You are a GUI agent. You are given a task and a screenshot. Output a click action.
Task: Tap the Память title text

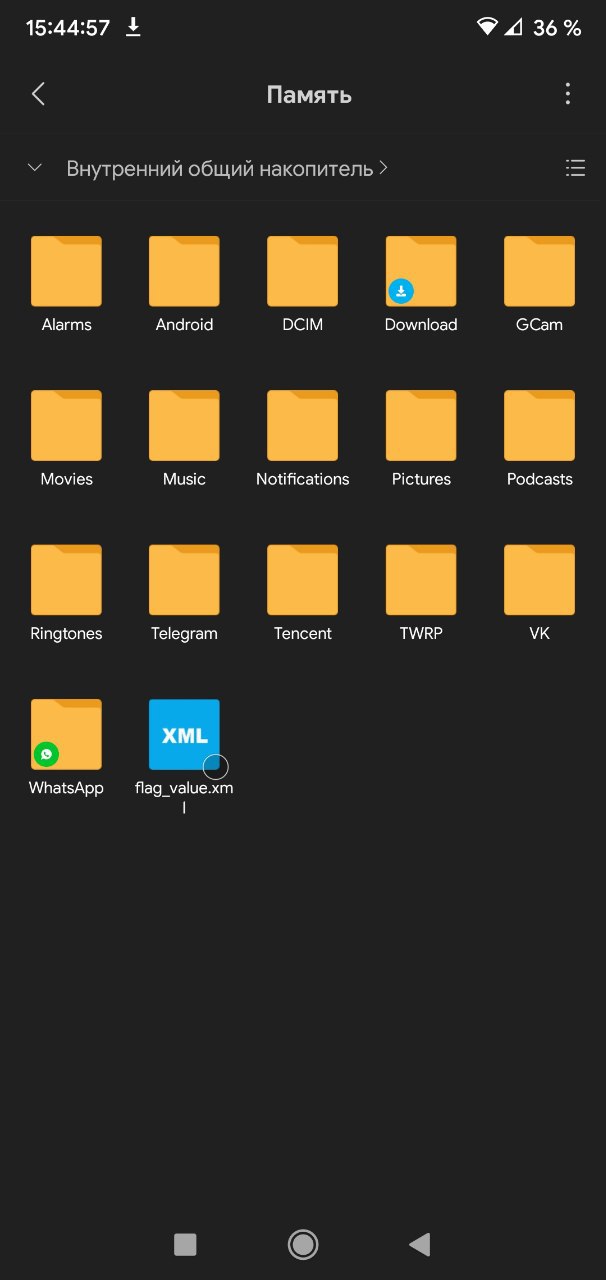pos(309,95)
